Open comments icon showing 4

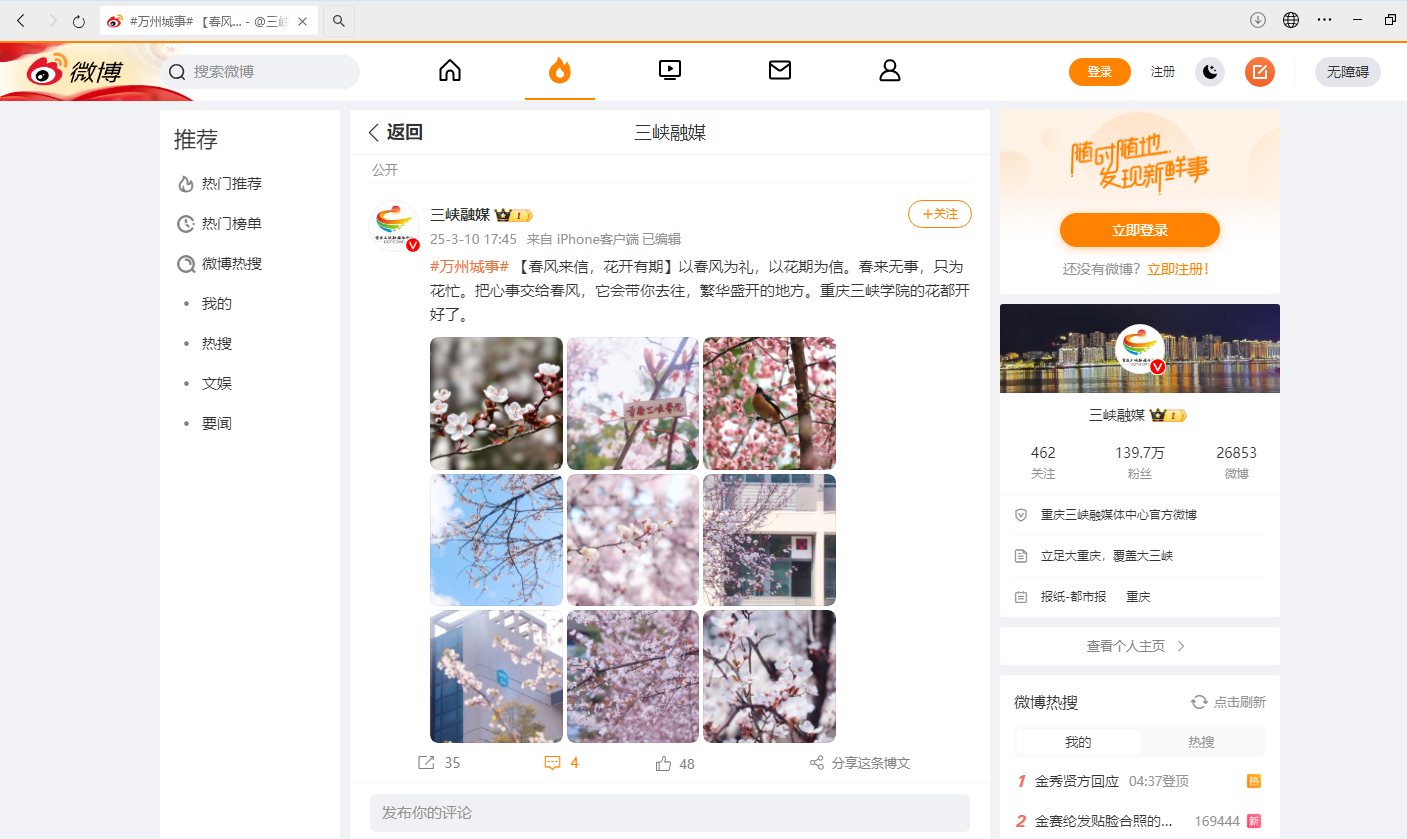[552, 763]
